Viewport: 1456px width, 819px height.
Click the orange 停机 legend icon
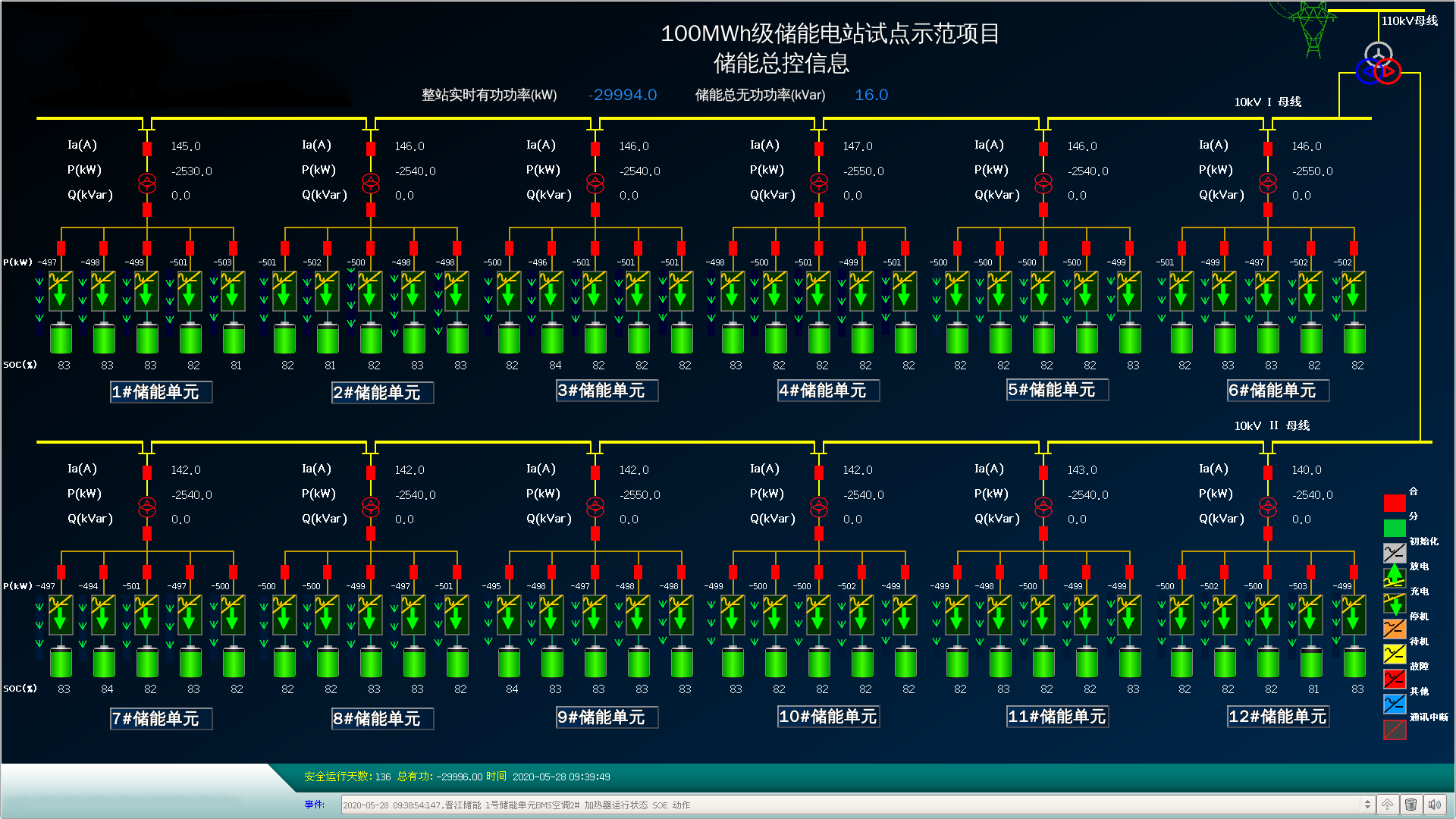1394,628
